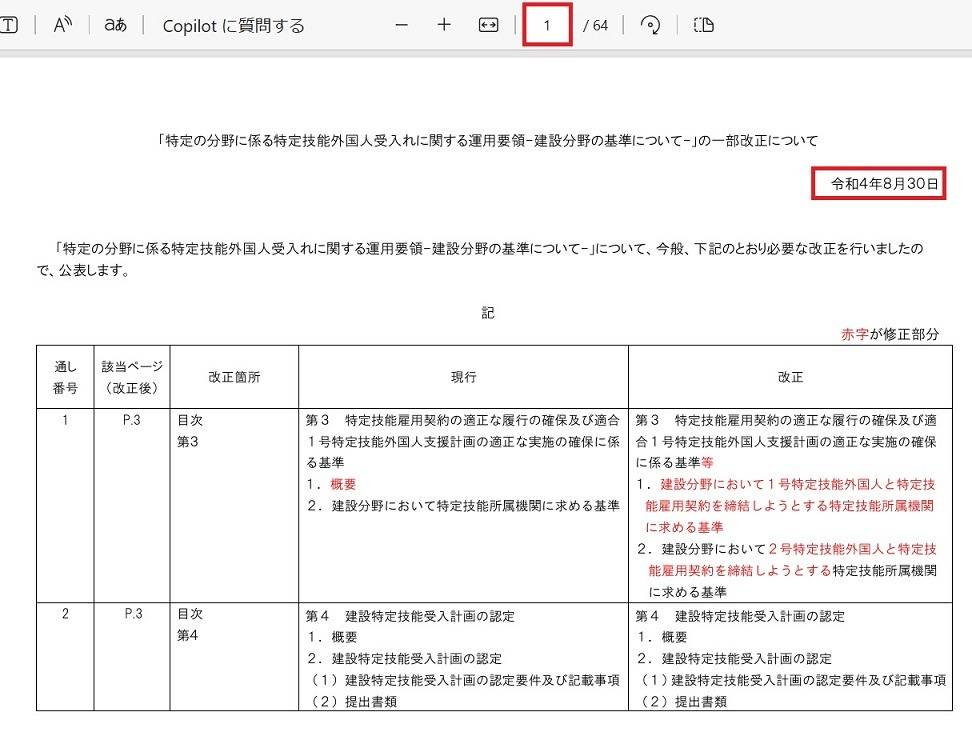Click the date 令和4年8月30日
This screenshot has height=744, width=972.
(x=879, y=184)
